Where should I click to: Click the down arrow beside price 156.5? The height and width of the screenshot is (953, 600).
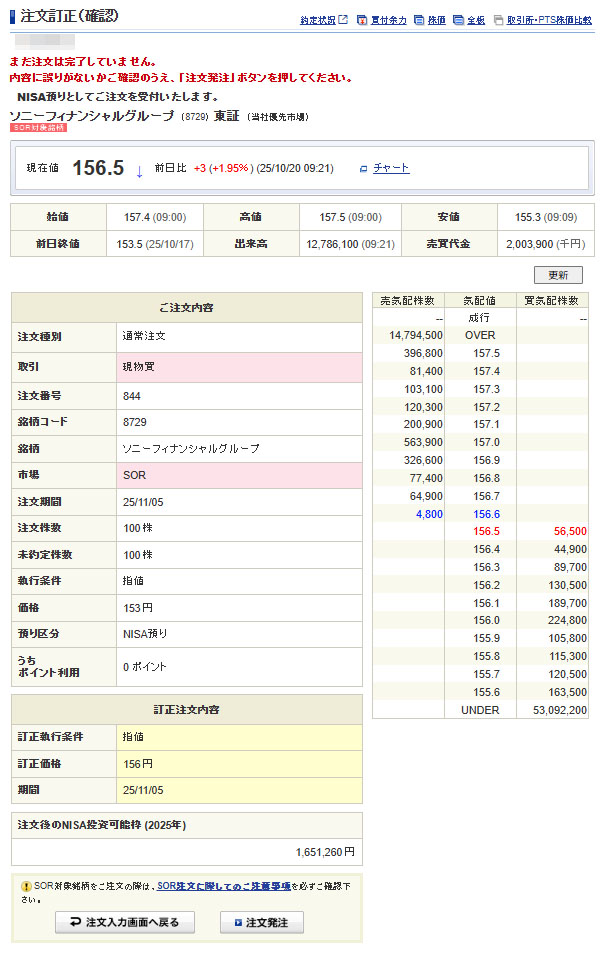click(x=139, y=169)
